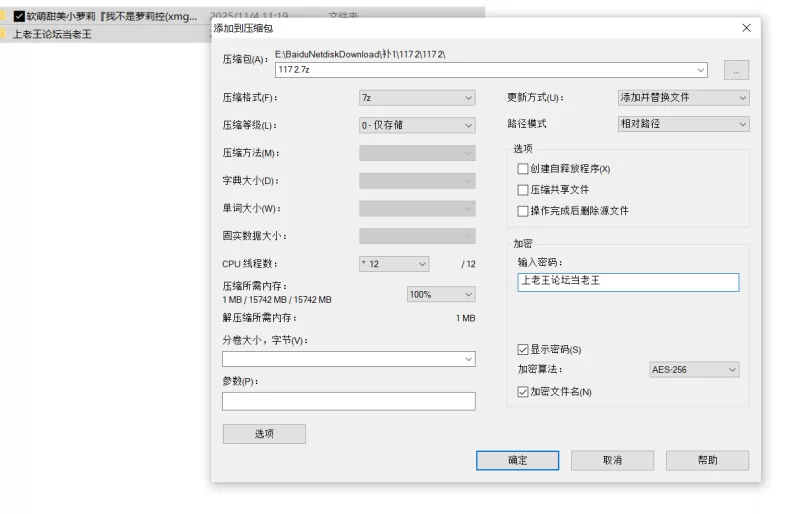Toggle checkbox of 软萌甜美小萝莉 file entry
The image size is (800, 514).
click(19, 17)
